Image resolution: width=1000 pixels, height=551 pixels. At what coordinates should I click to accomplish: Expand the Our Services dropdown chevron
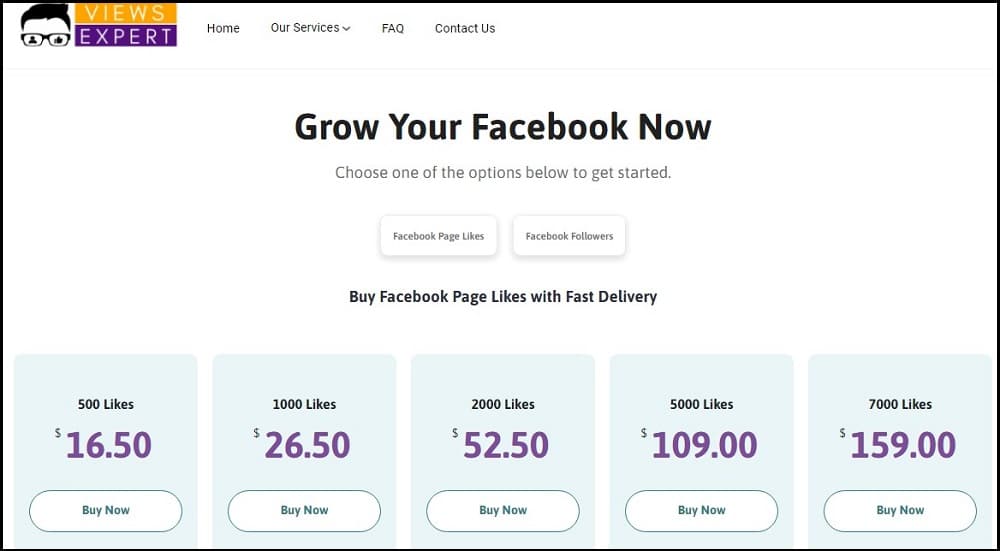(346, 29)
